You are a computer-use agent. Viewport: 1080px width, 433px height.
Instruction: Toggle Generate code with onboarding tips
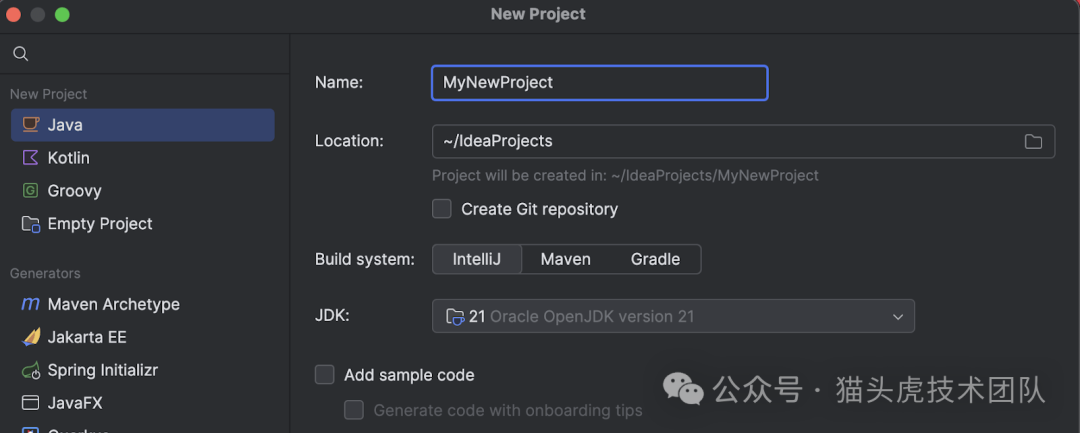pos(354,410)
